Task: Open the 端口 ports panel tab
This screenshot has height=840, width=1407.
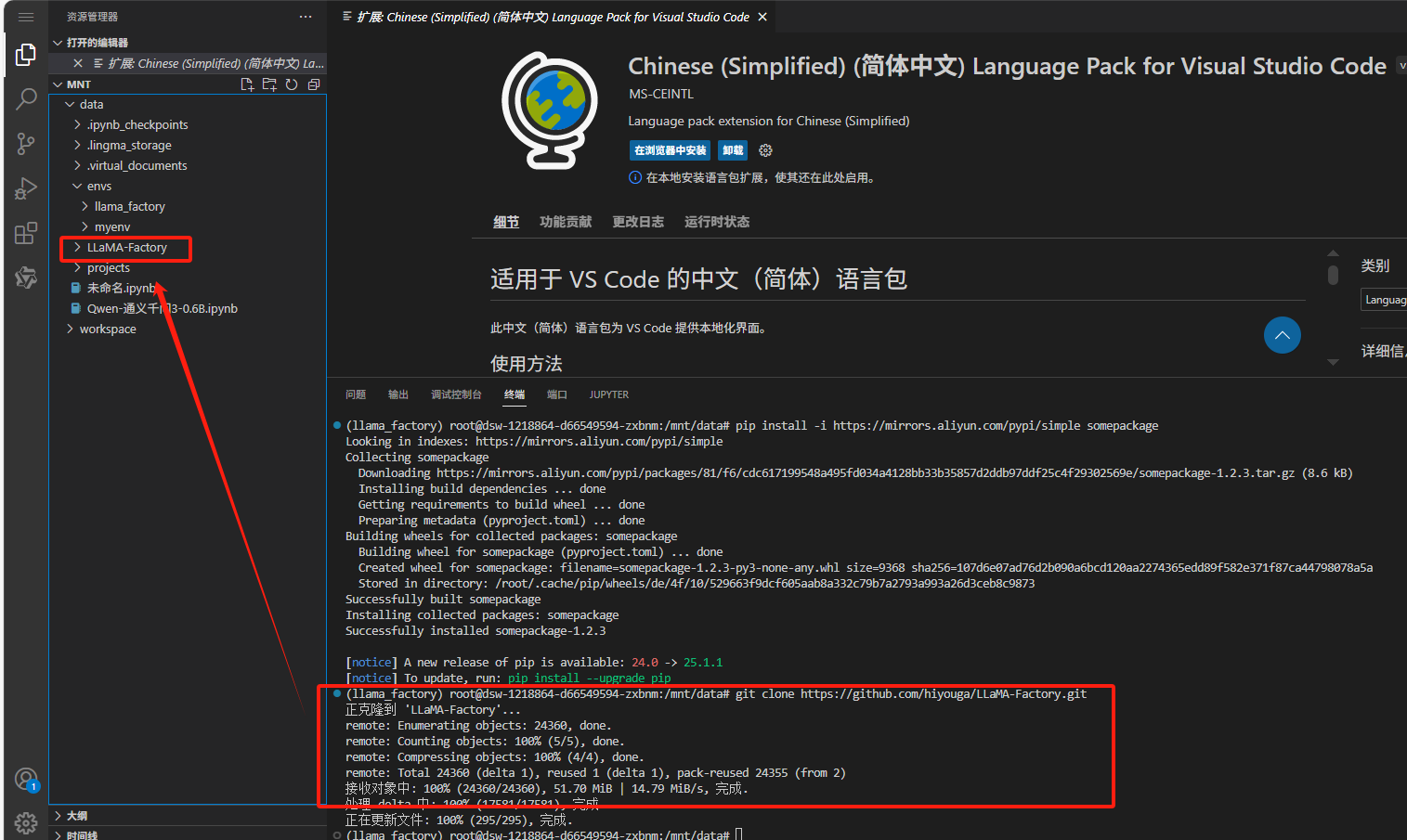Action: 557,394
